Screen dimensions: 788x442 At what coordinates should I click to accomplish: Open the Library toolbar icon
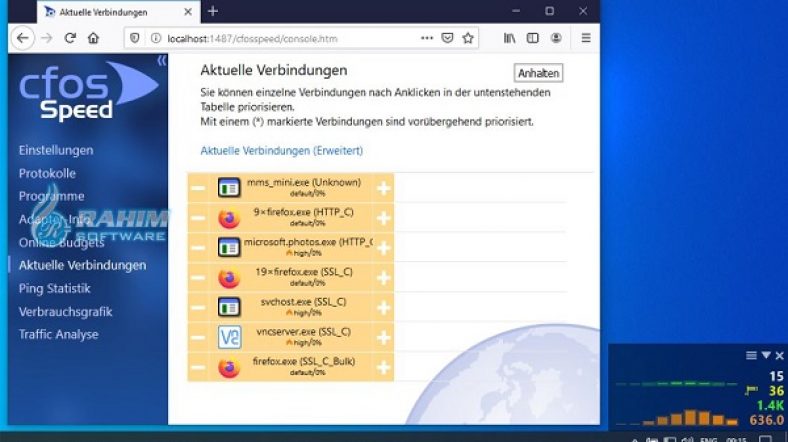click(x=509, y=38)
